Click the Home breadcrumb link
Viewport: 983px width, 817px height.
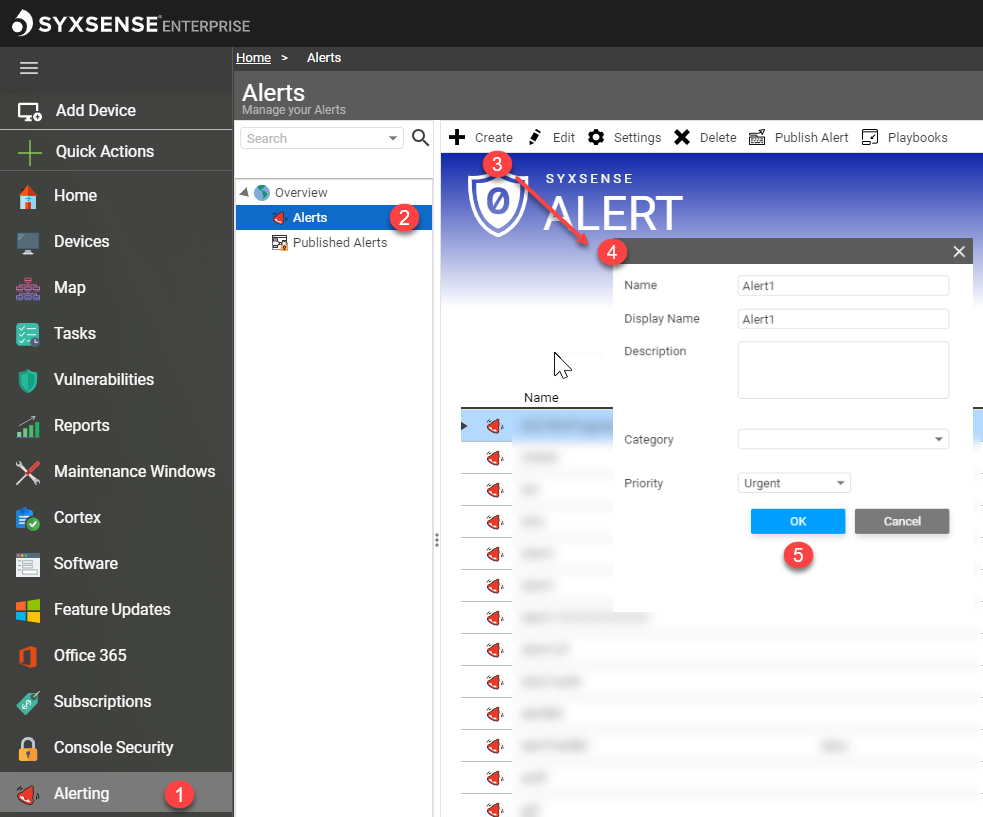[x=253, y=58]
